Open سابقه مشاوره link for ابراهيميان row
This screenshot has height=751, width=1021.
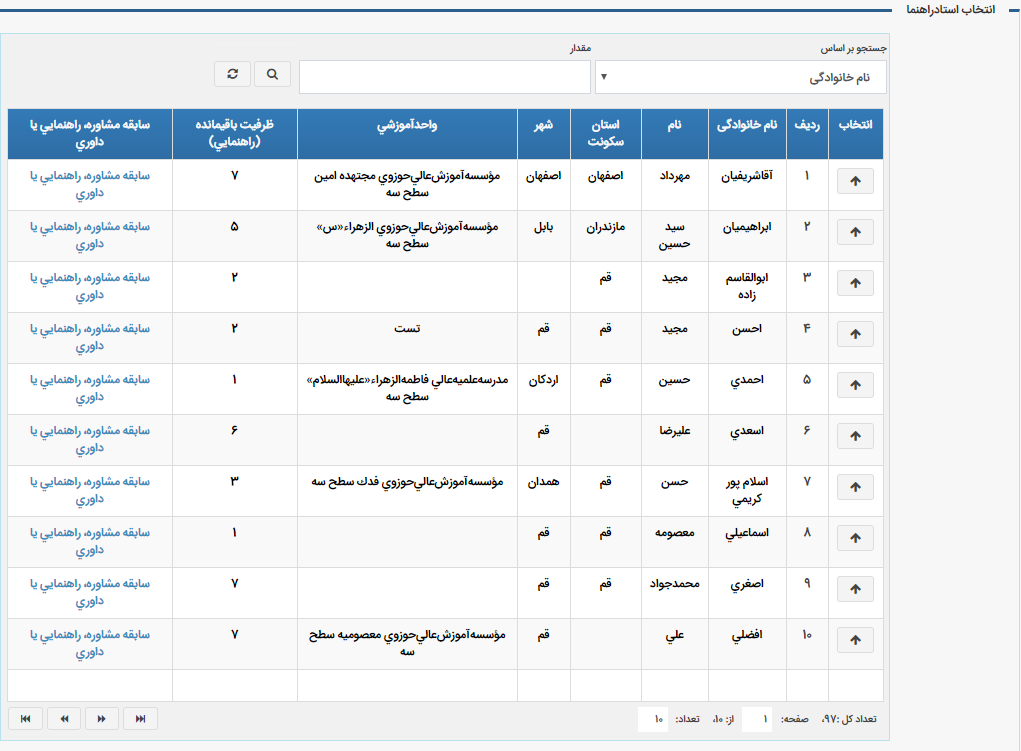(90, 235)
